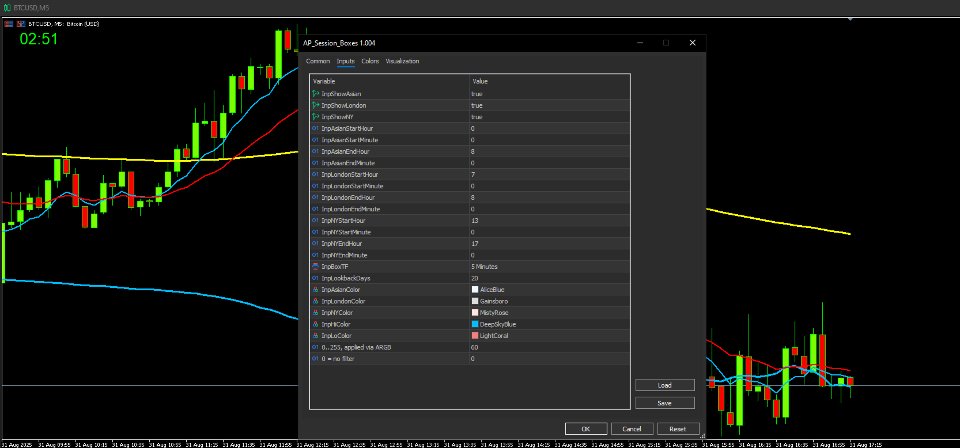Click the integer icon beside InpLondonEndHour
The image size is (960, 448).
[316, 198]
